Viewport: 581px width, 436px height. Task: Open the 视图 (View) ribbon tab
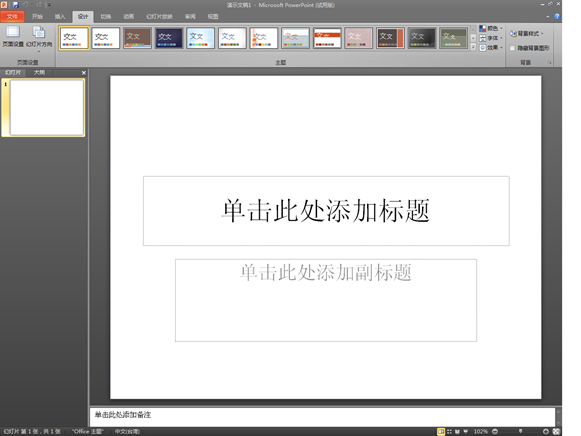coord(213,16)
